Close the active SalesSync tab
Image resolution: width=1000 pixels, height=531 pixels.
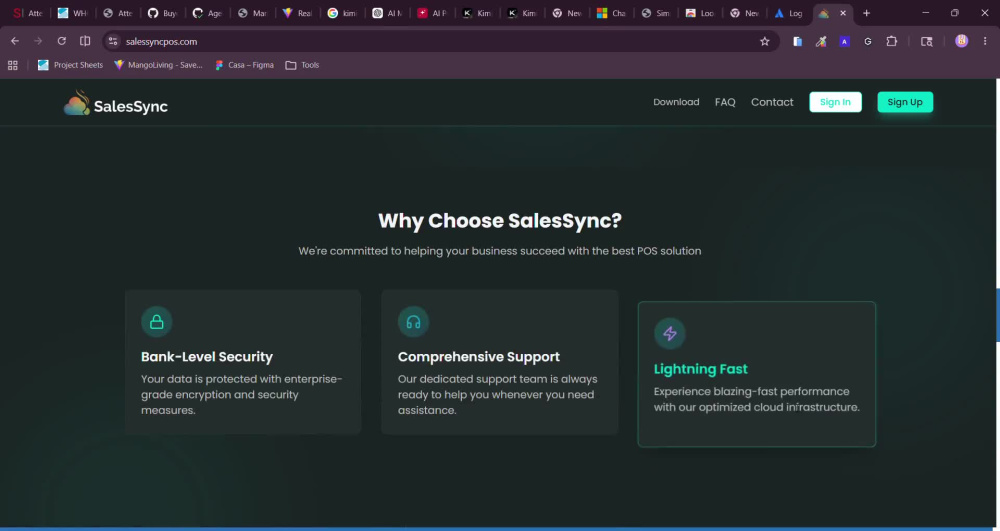843,13
